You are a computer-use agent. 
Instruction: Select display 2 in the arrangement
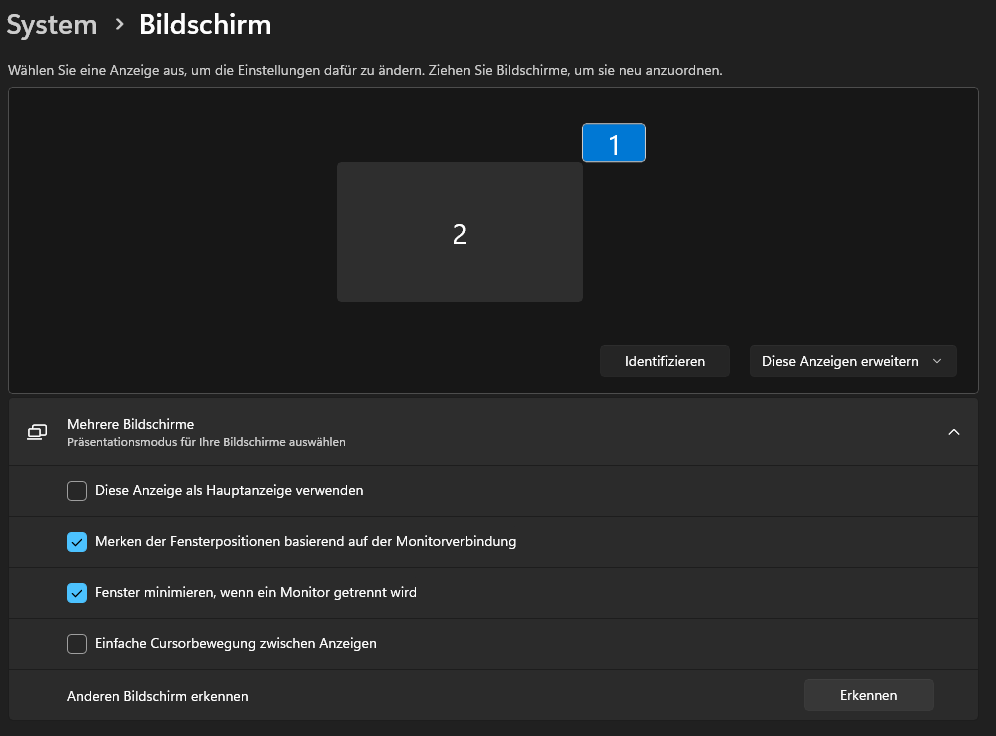pos(460,232)
